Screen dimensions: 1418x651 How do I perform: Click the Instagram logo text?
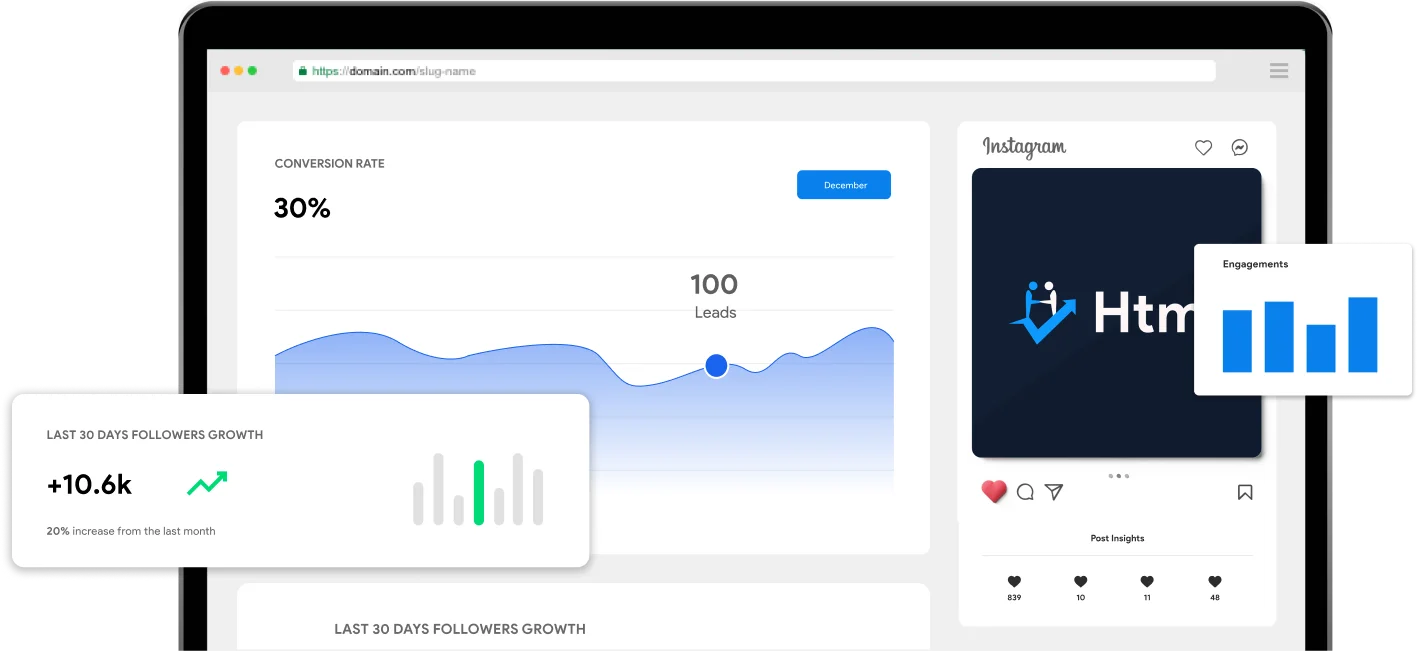[x=1024, y=148]
